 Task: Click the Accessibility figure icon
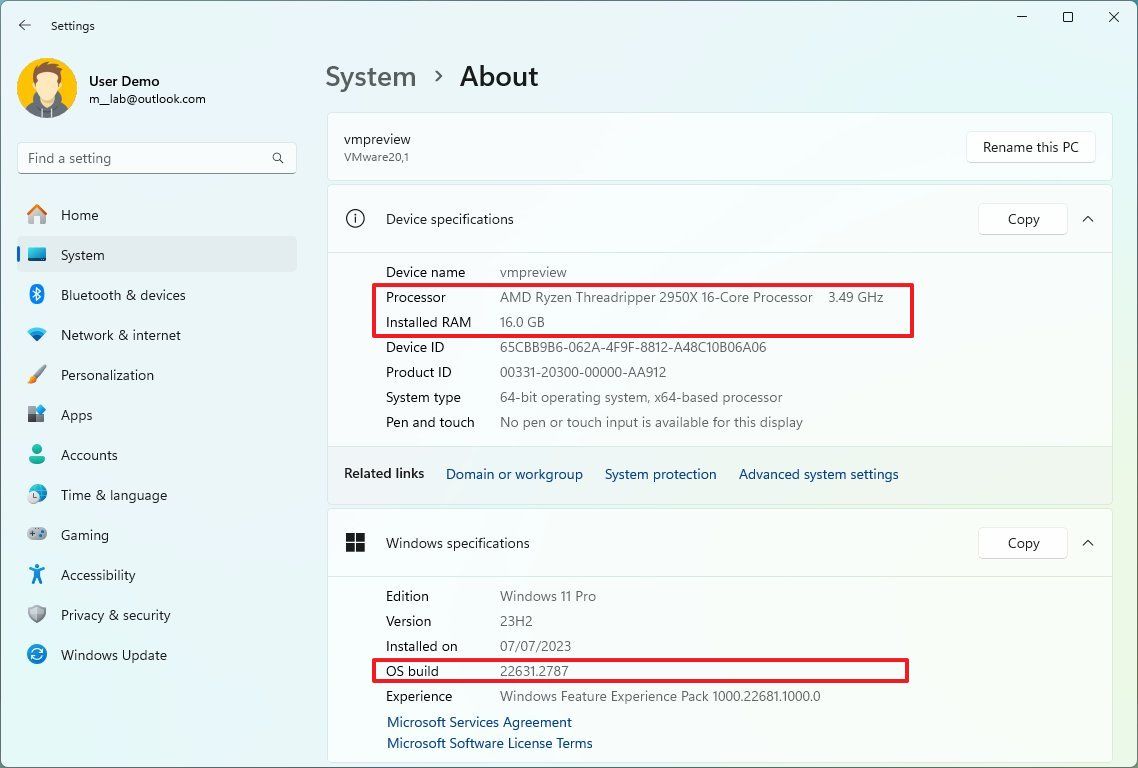pyautogui.click(x=37, y=575)
